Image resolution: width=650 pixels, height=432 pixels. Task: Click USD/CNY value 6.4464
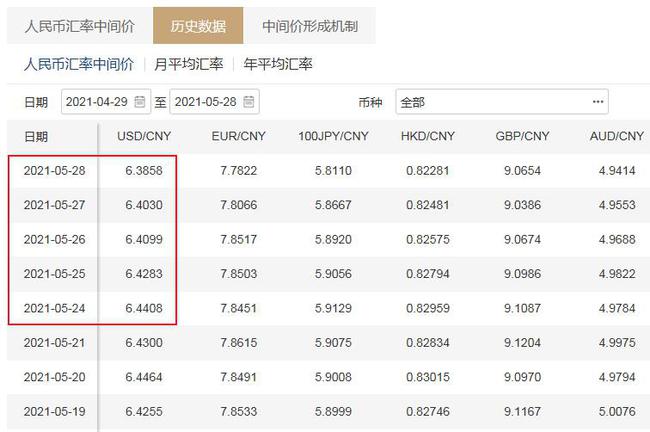(144, 377)
